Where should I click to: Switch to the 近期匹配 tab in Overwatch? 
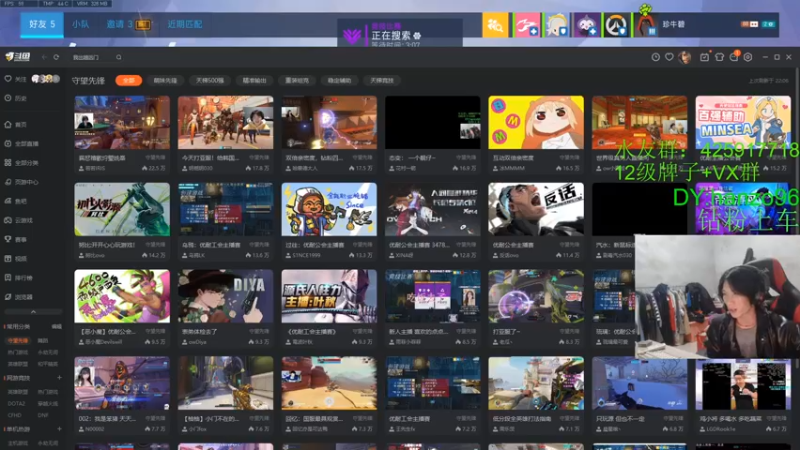[185, 24]
